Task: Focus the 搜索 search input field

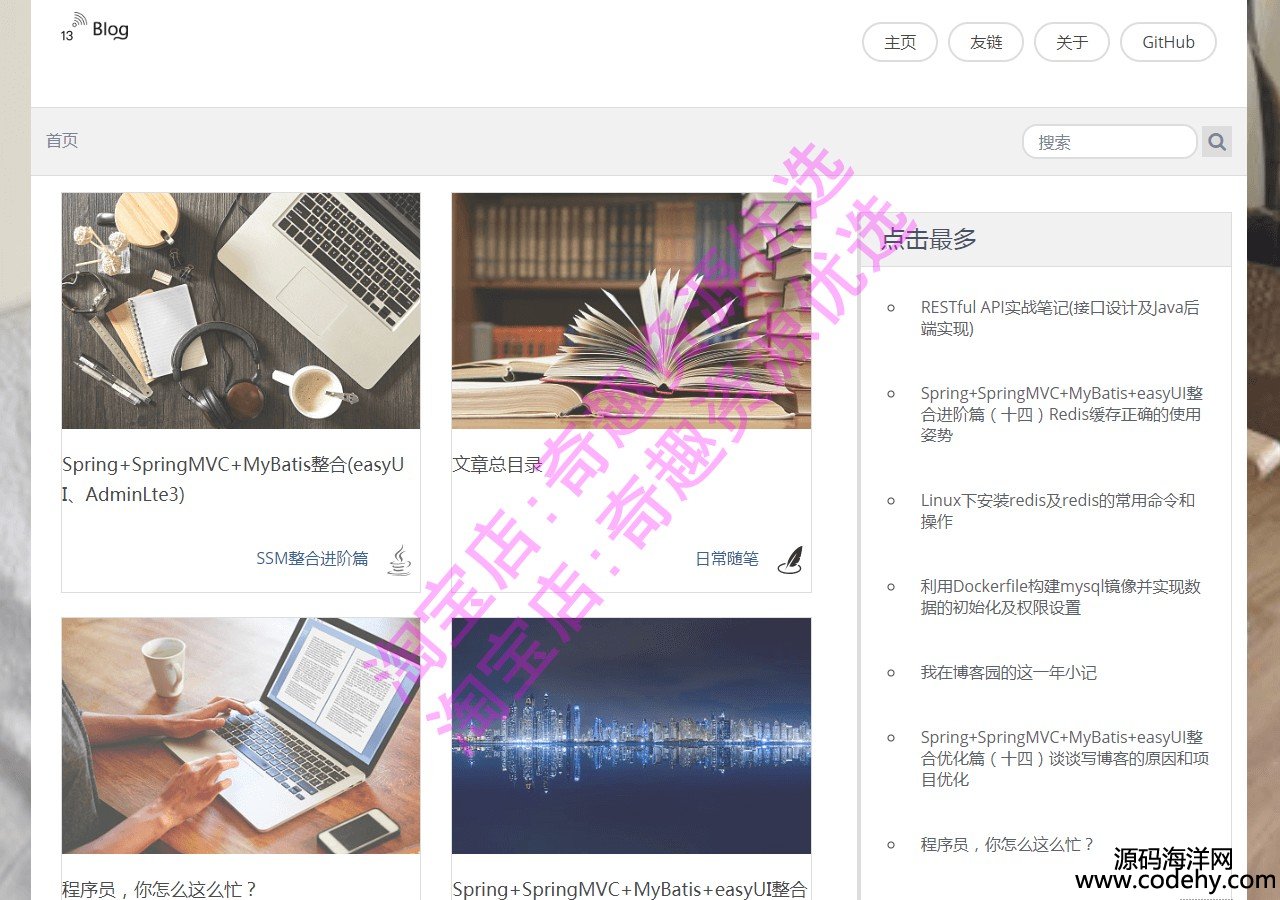Action: [x=1110, y=142]
